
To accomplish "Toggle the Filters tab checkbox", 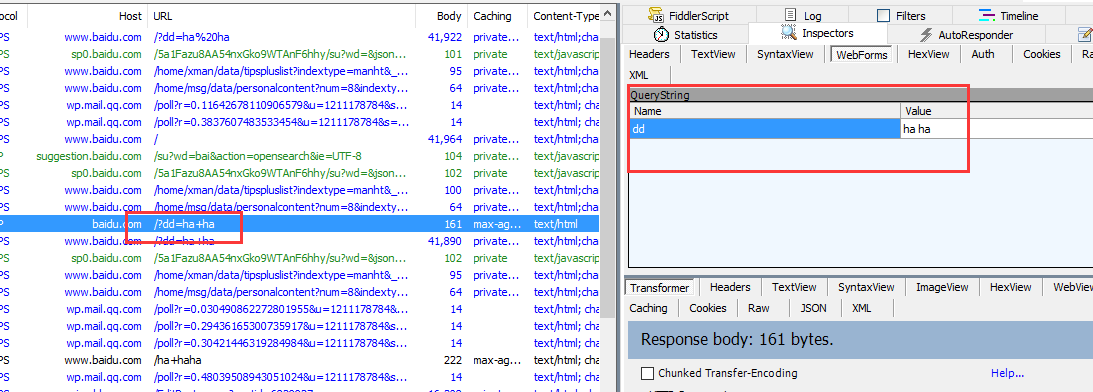I will (883, 15).
